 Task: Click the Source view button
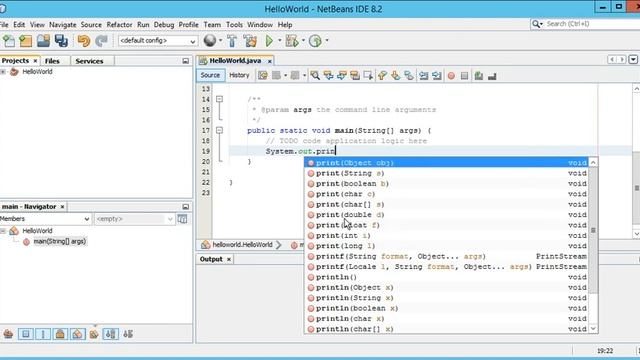[x=210, y=75]
